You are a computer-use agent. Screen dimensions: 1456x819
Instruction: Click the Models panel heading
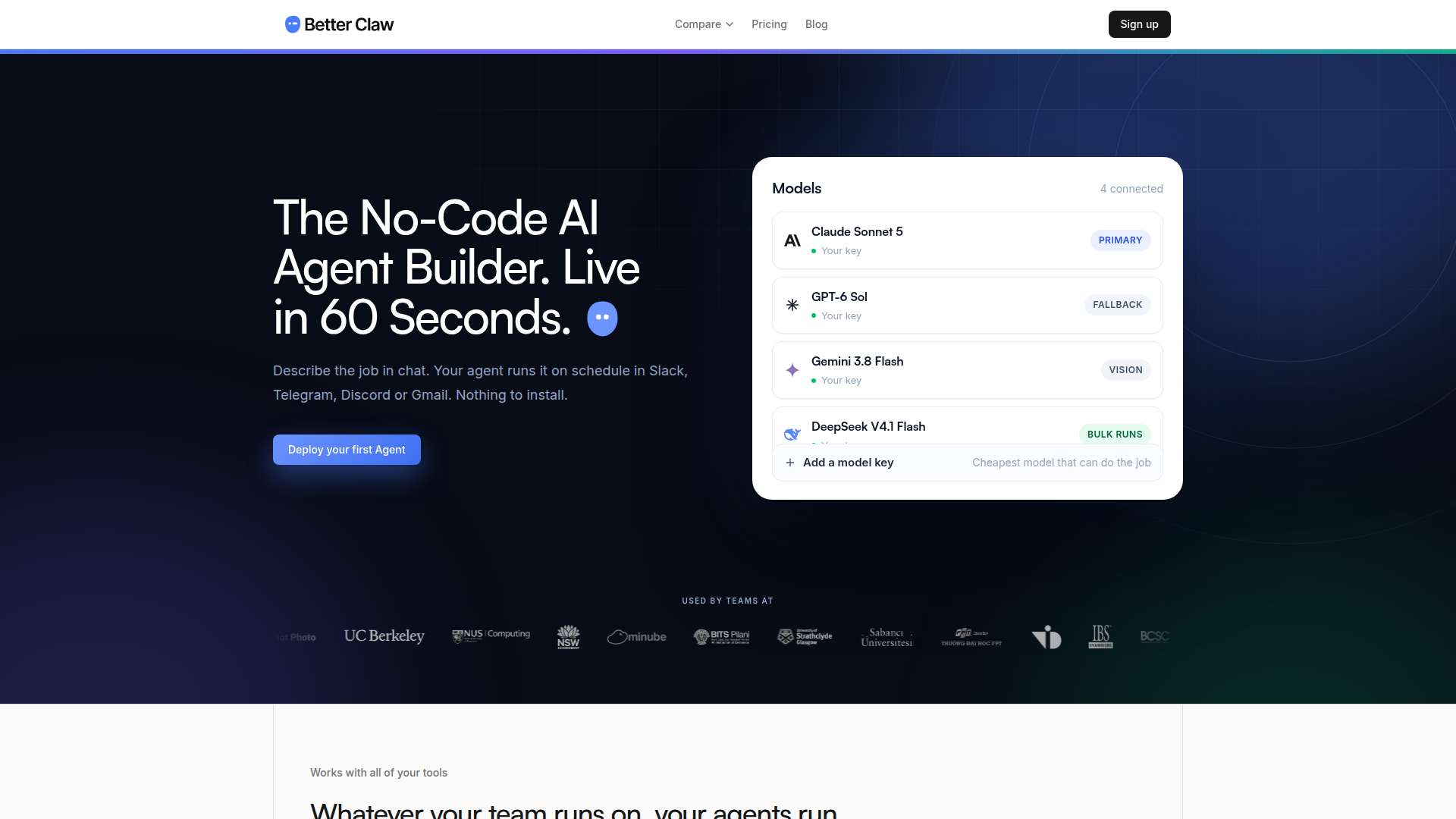[x=796, y=189]
